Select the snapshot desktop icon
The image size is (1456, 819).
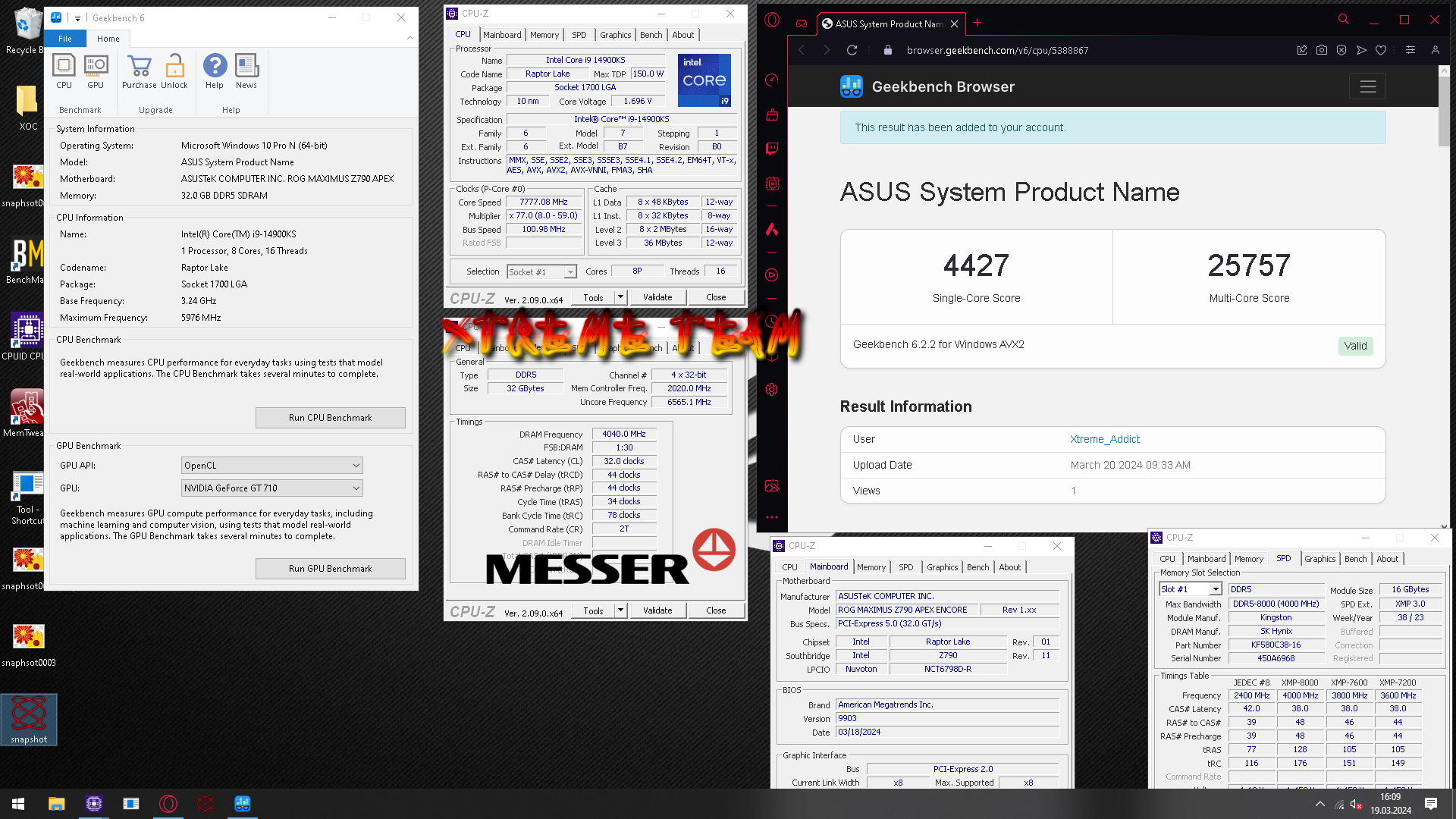coord(29,720)
